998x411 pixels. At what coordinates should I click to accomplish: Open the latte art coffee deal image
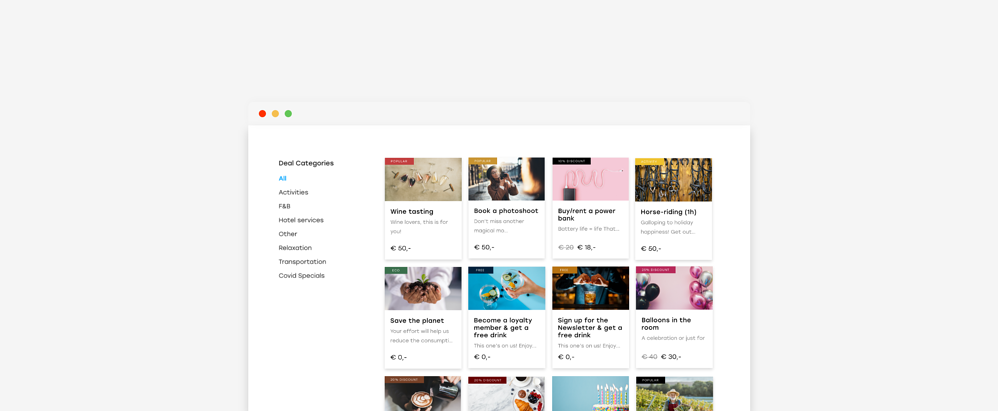click(x=423, y=394)
